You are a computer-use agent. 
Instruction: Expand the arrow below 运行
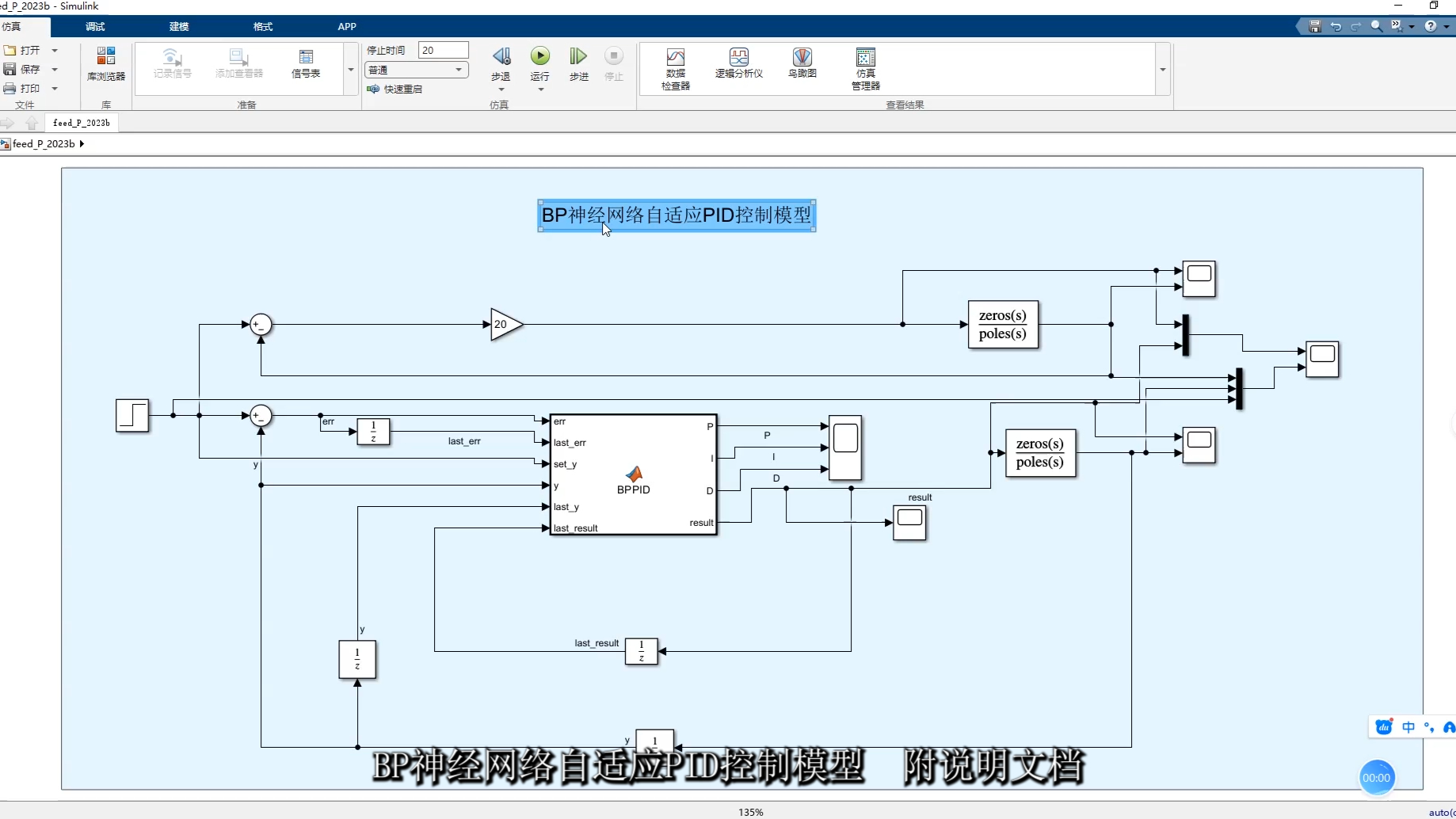pyautogui.click(x=541, y=90)
